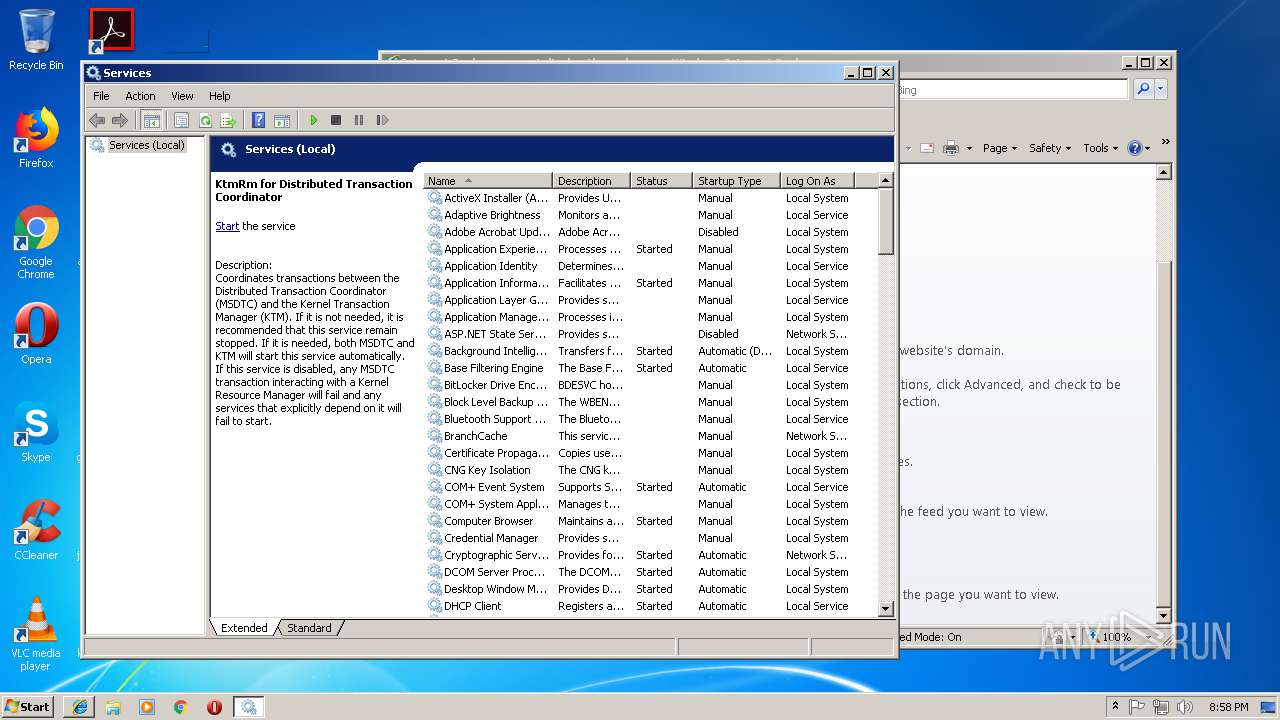Viewport: 1280px width, 720px height.
Task: Switch to the Extended tab
Action: pyautogui.click(x=244, y=628)
